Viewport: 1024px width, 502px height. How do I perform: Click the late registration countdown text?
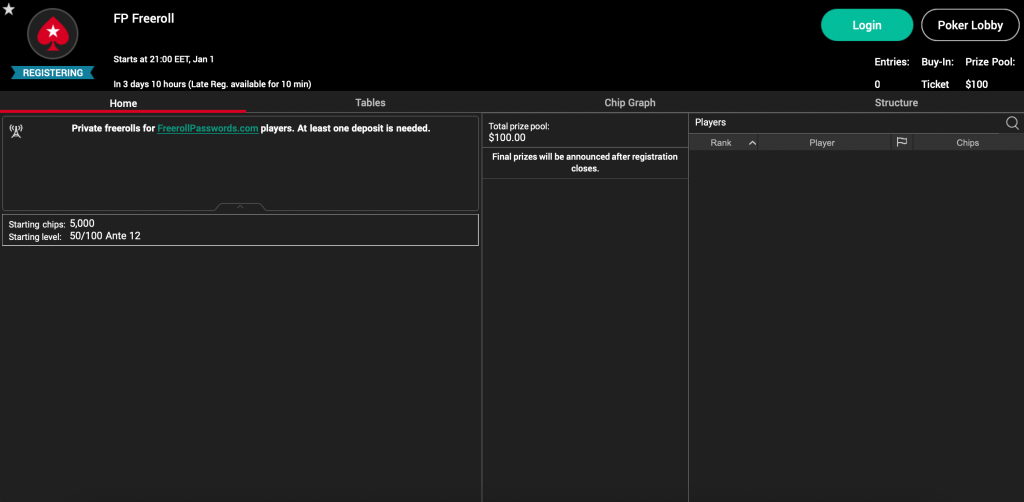click(x=212, y=84)
